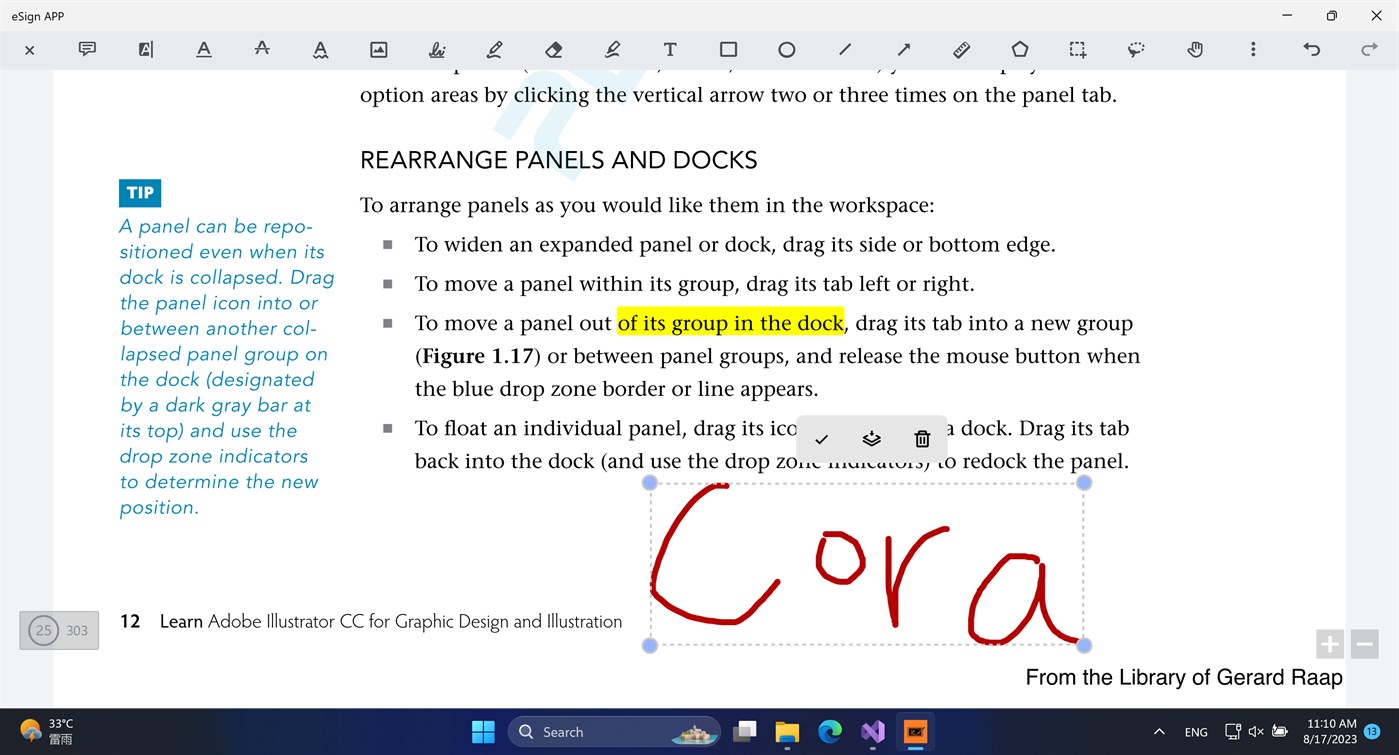
Task: Open the weather widget showing 33°C
Action: [x=47, y=731]
